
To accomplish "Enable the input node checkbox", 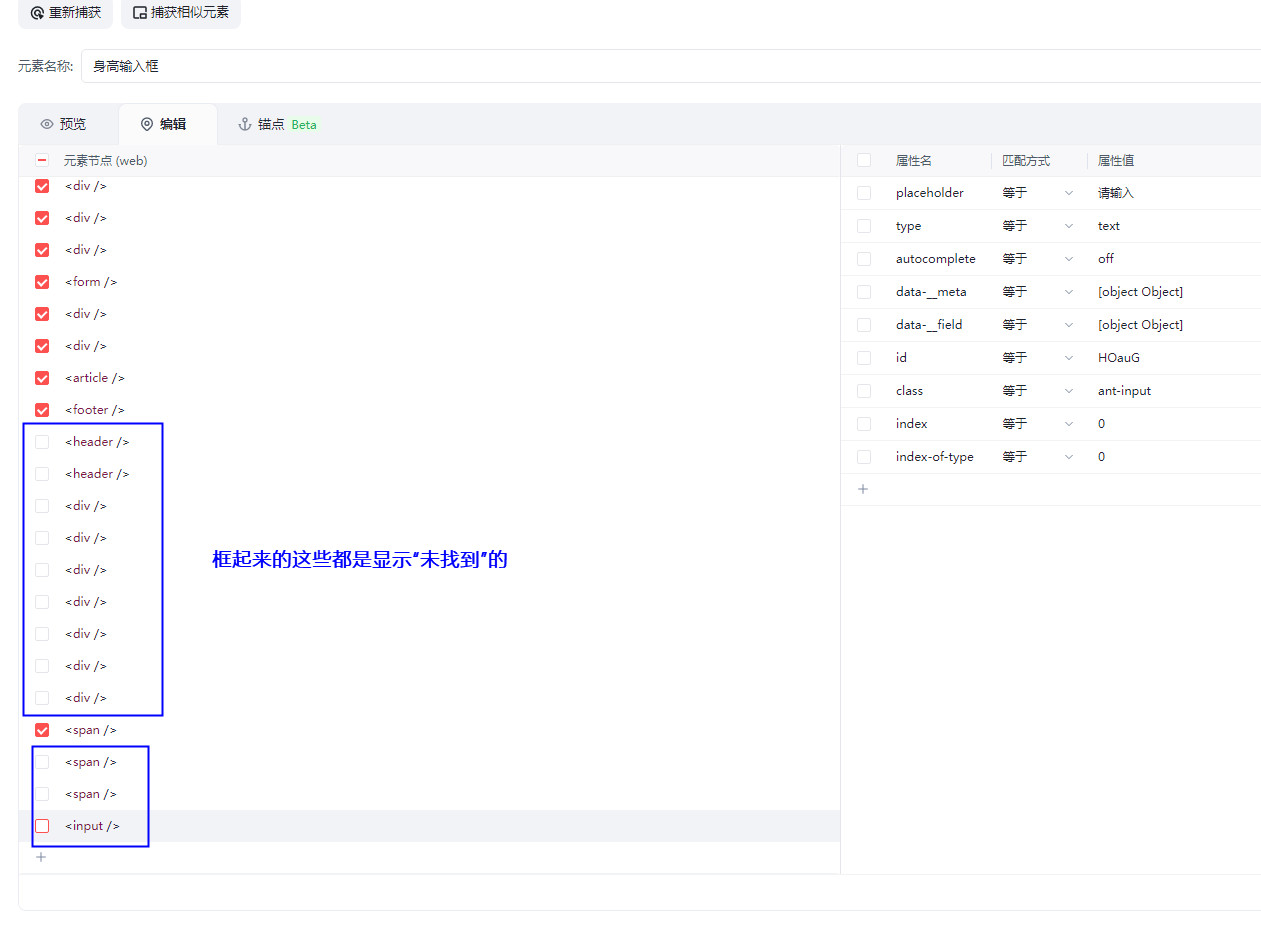I will pyautogui.click(x=42, y=826).
